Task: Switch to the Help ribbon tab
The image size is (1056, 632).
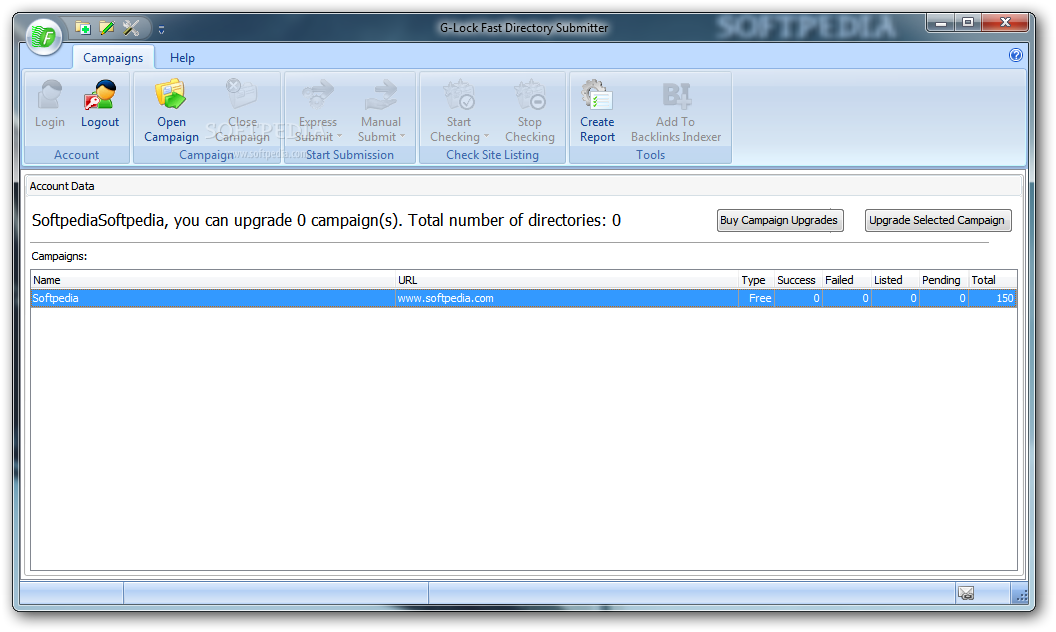Action: [x=182, y=58]
